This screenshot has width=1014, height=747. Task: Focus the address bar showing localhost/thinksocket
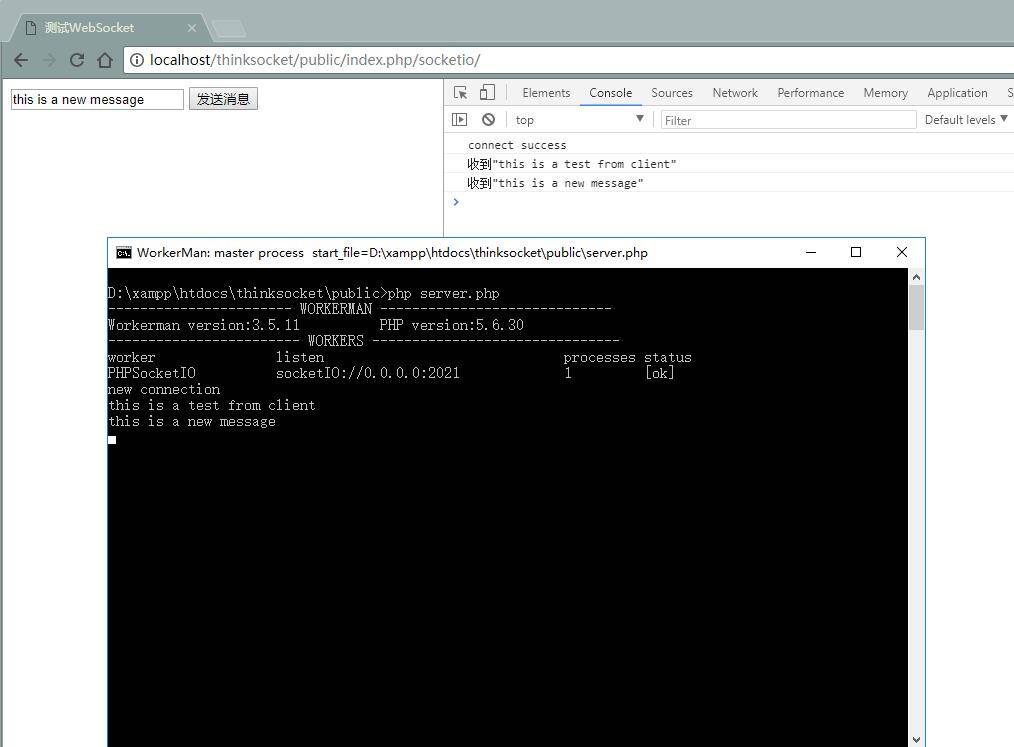tap(569, 60)
